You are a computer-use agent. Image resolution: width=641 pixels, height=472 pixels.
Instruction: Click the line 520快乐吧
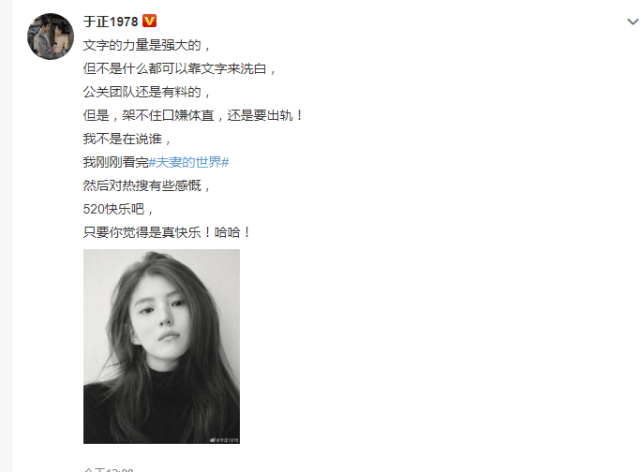pyautogui.click(x=119, y=209)
